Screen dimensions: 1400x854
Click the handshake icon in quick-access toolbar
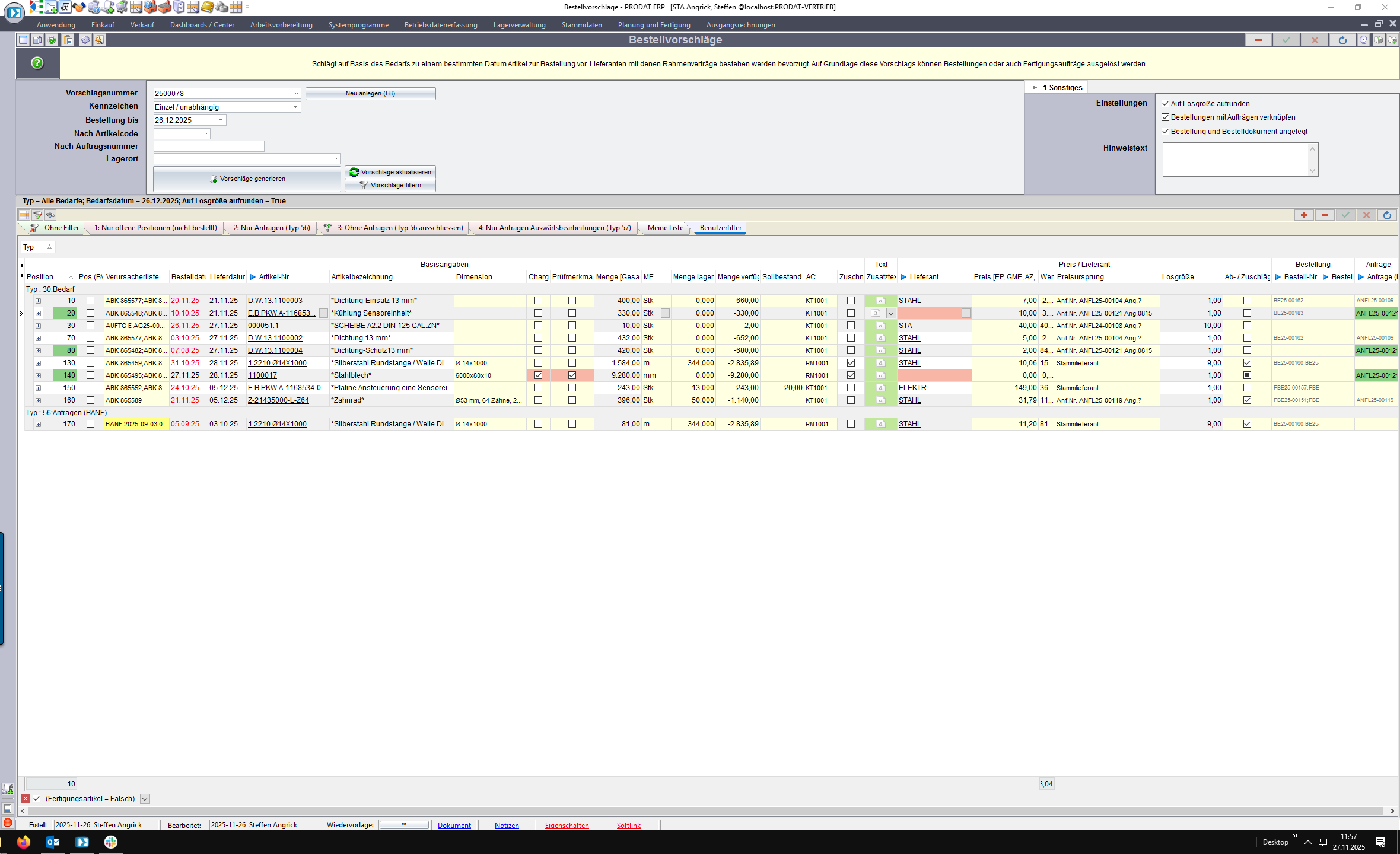click(x=79, y=7)
